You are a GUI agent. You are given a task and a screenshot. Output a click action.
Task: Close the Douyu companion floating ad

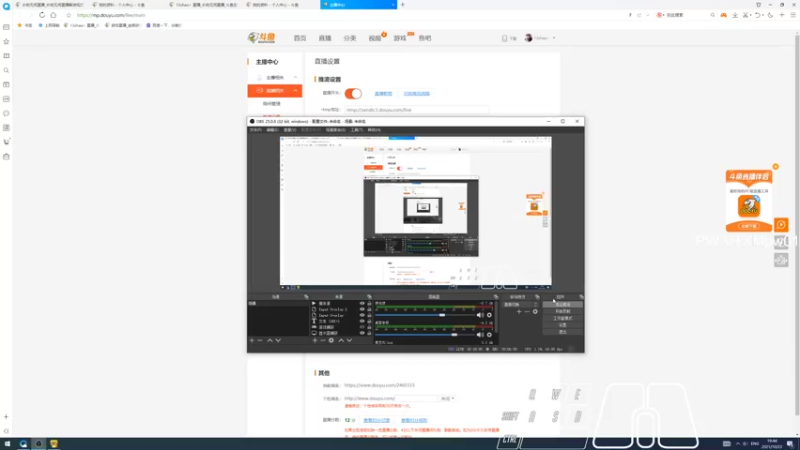tap(776, 167)
